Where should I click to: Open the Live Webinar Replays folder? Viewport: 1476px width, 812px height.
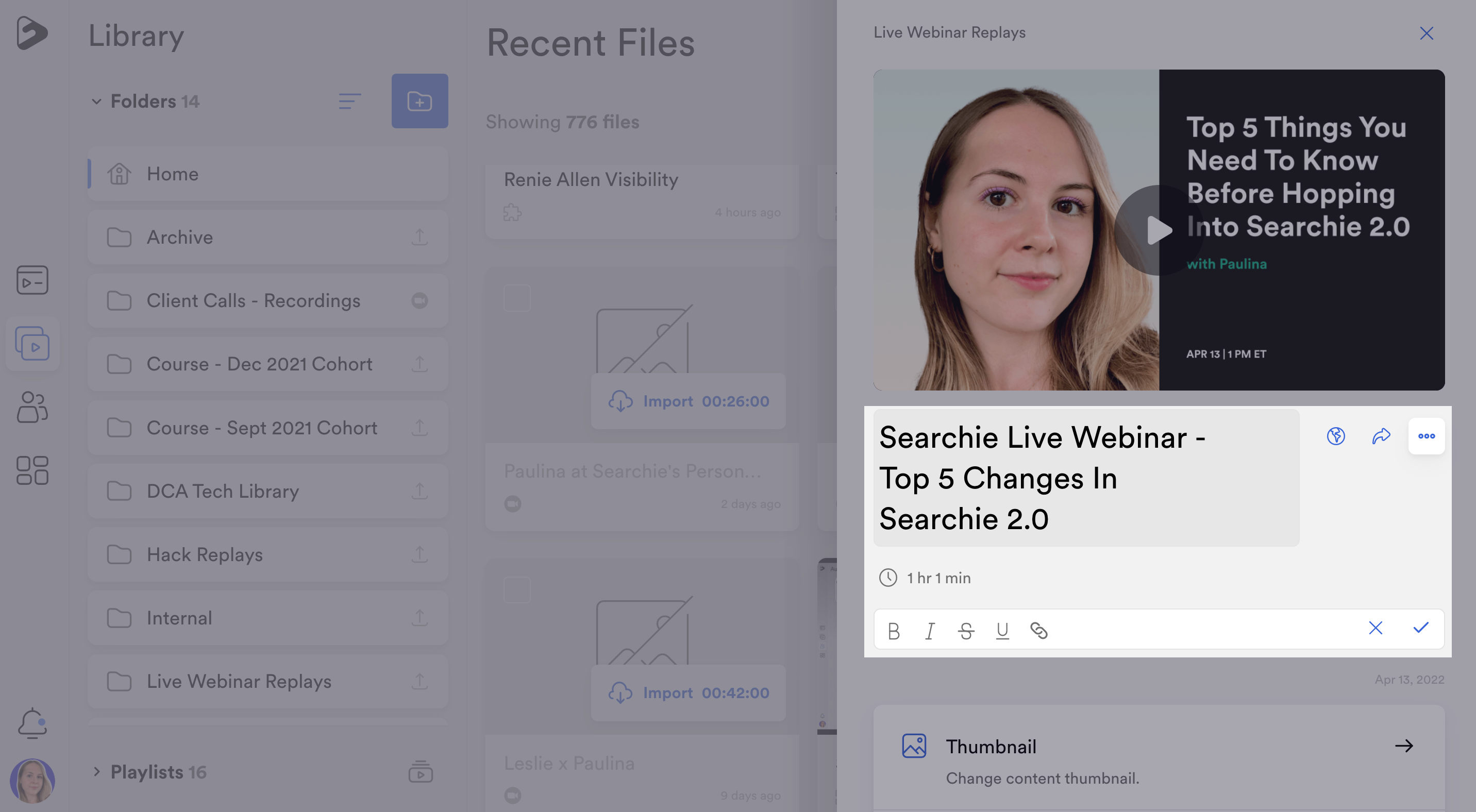tap(267, 682)
